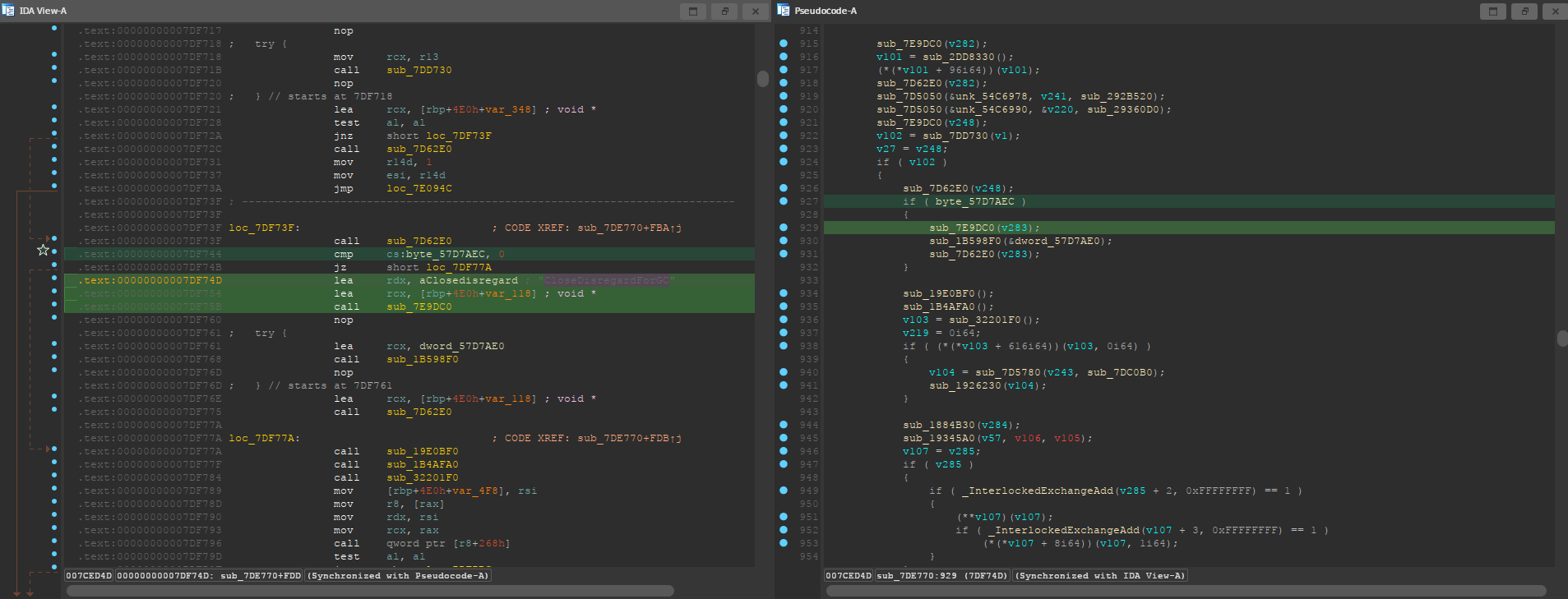This screenshot has height=599, width=1568.
Task: Click the IDA View-A panel icon
Action: point(8,11)
